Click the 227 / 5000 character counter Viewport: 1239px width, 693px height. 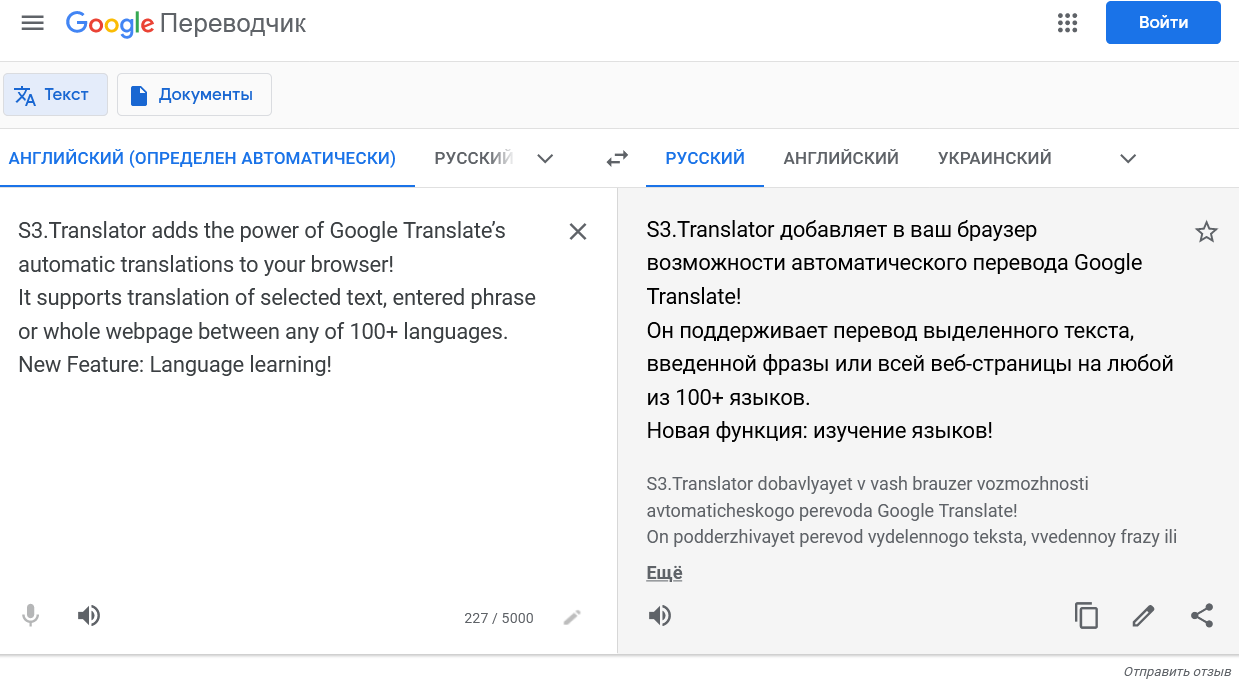499,618
